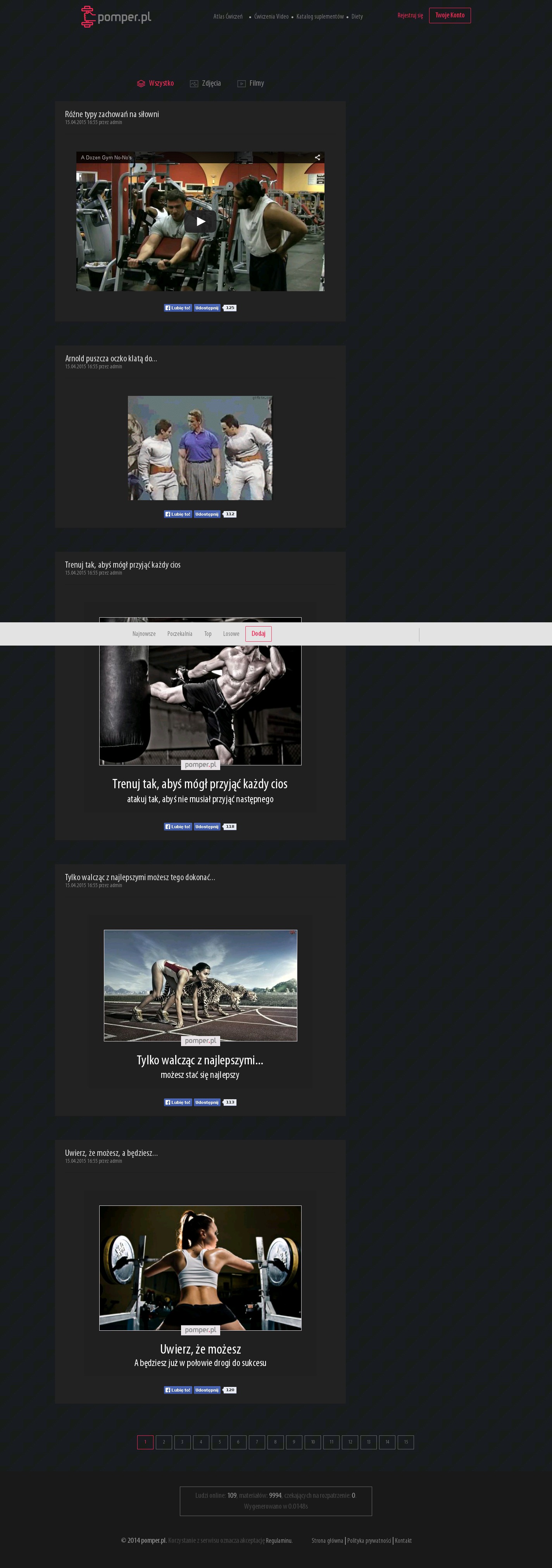Image resolution: width=552 pixels, height=1568 pixels.
Task: Click the share icon on the video
Action: click(x=317, y=158)
